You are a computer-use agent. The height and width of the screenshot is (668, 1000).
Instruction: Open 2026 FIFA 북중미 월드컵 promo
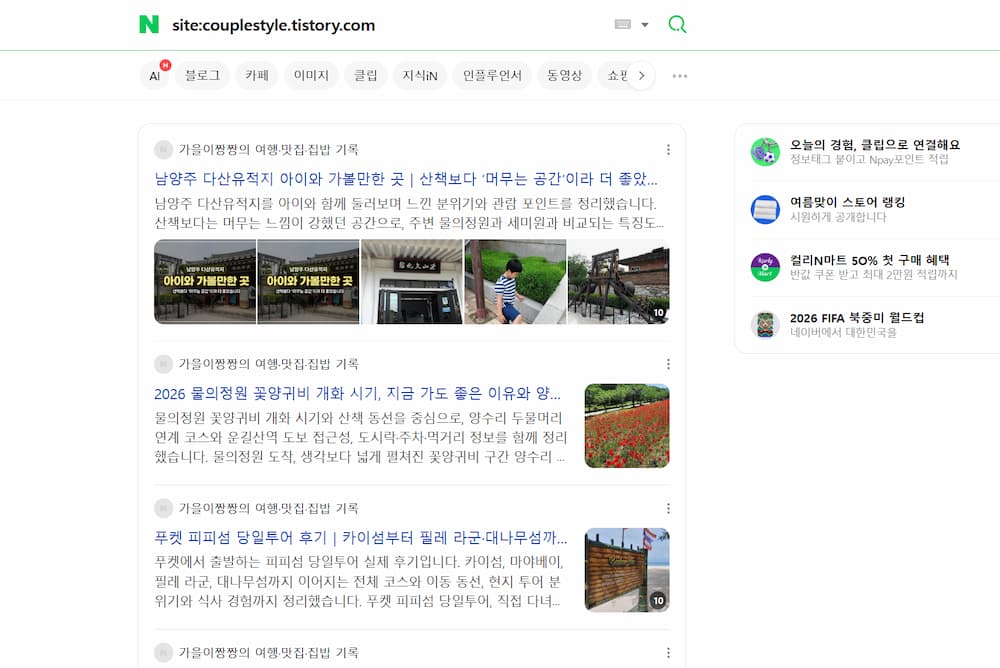coord(857,318)
